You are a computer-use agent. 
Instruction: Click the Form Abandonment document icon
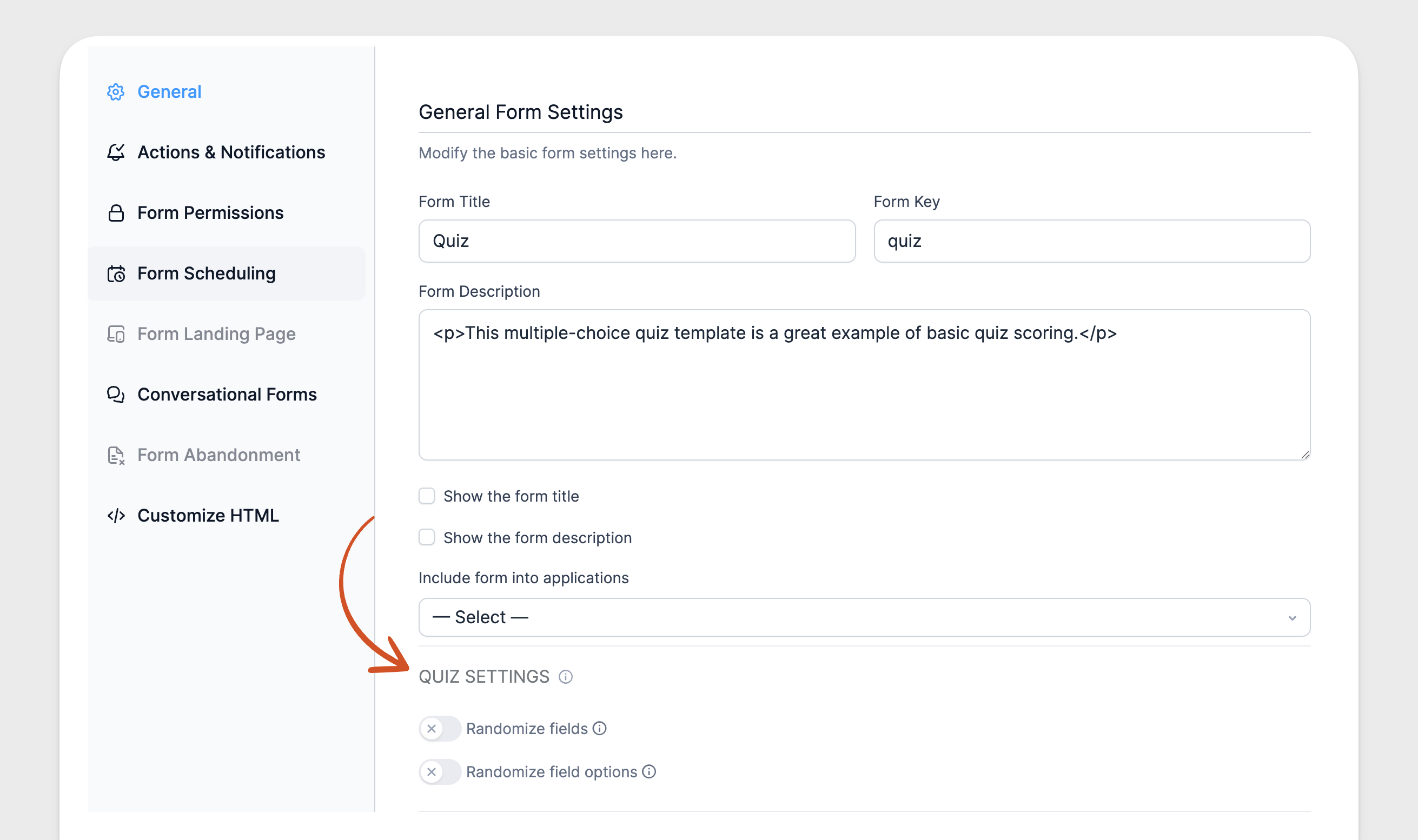(x=116, y=455)
